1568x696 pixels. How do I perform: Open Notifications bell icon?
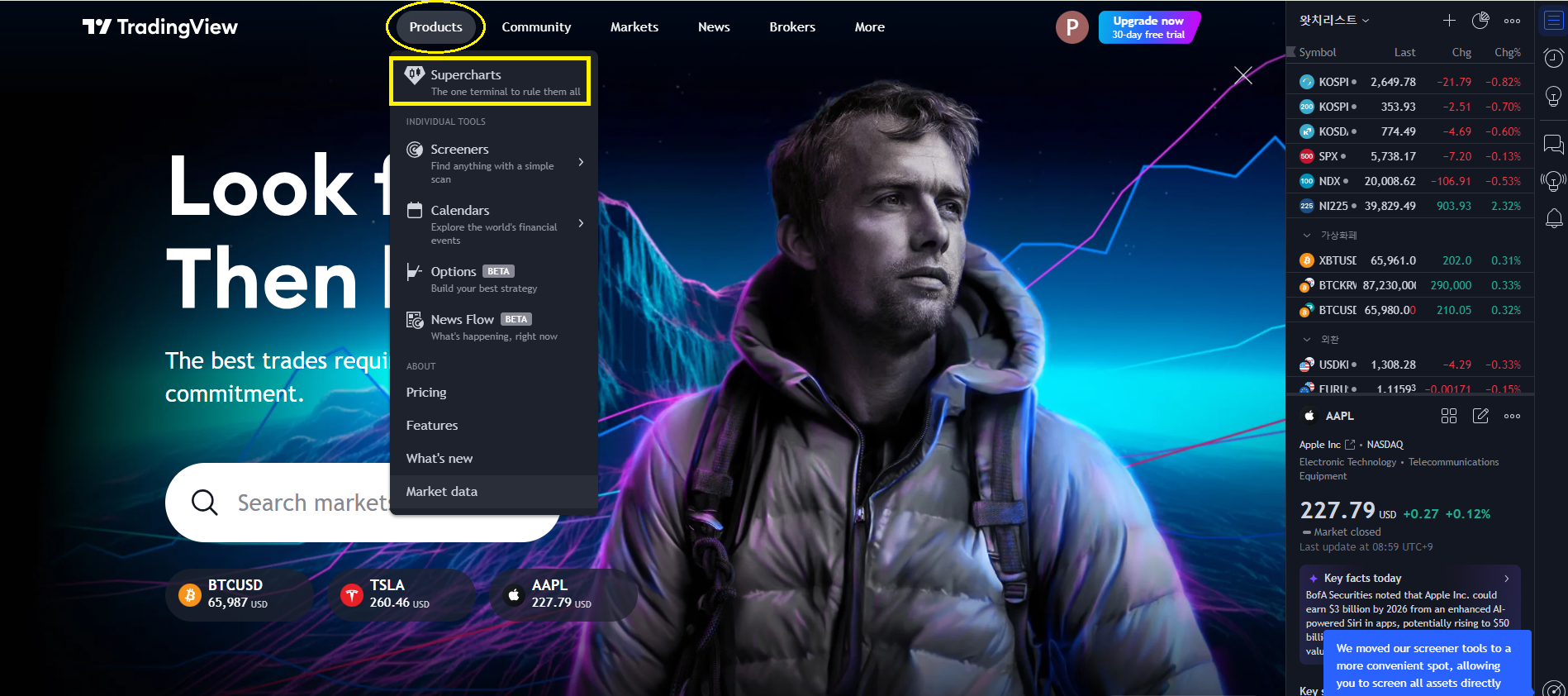pos(1553,218)
